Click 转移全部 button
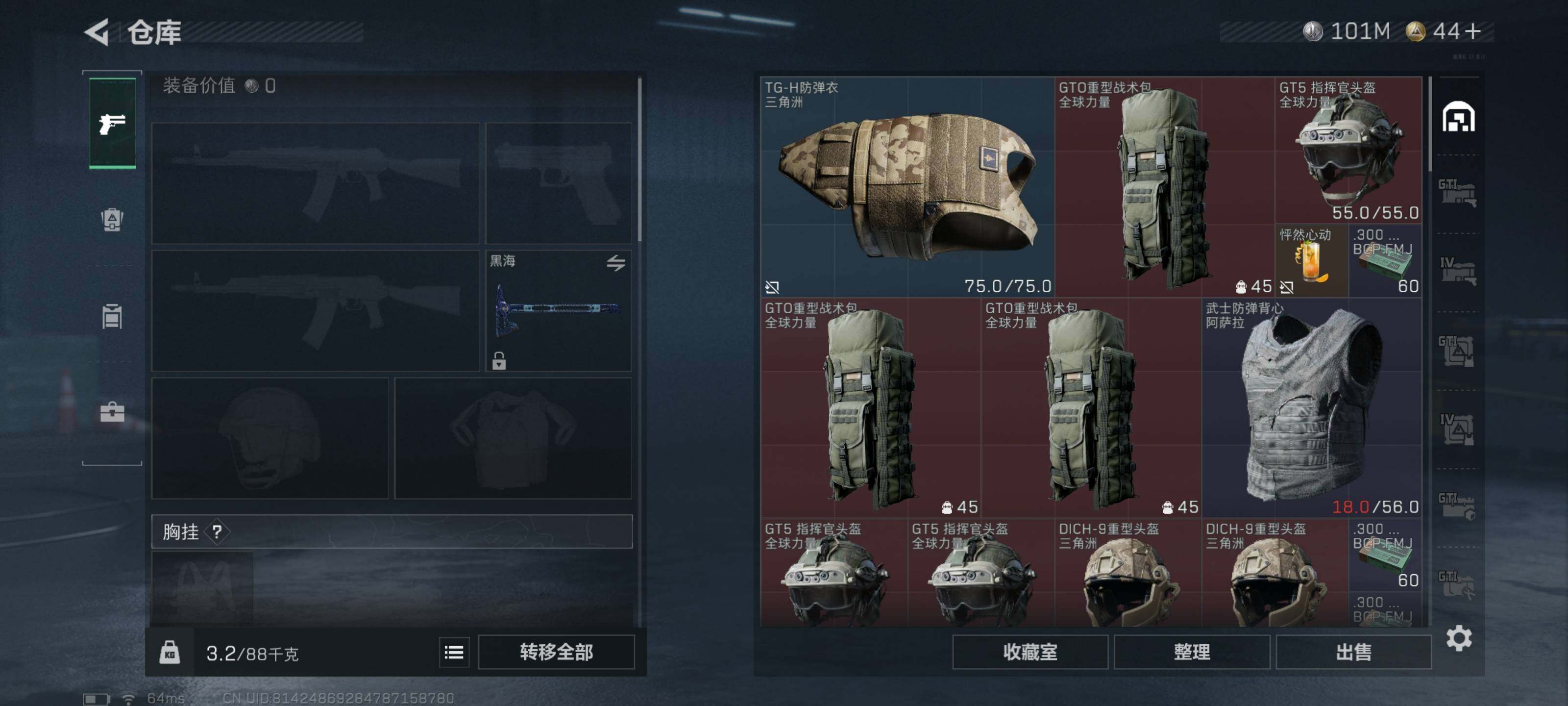The image size is (1568, 706). click(x=556, y=653)
